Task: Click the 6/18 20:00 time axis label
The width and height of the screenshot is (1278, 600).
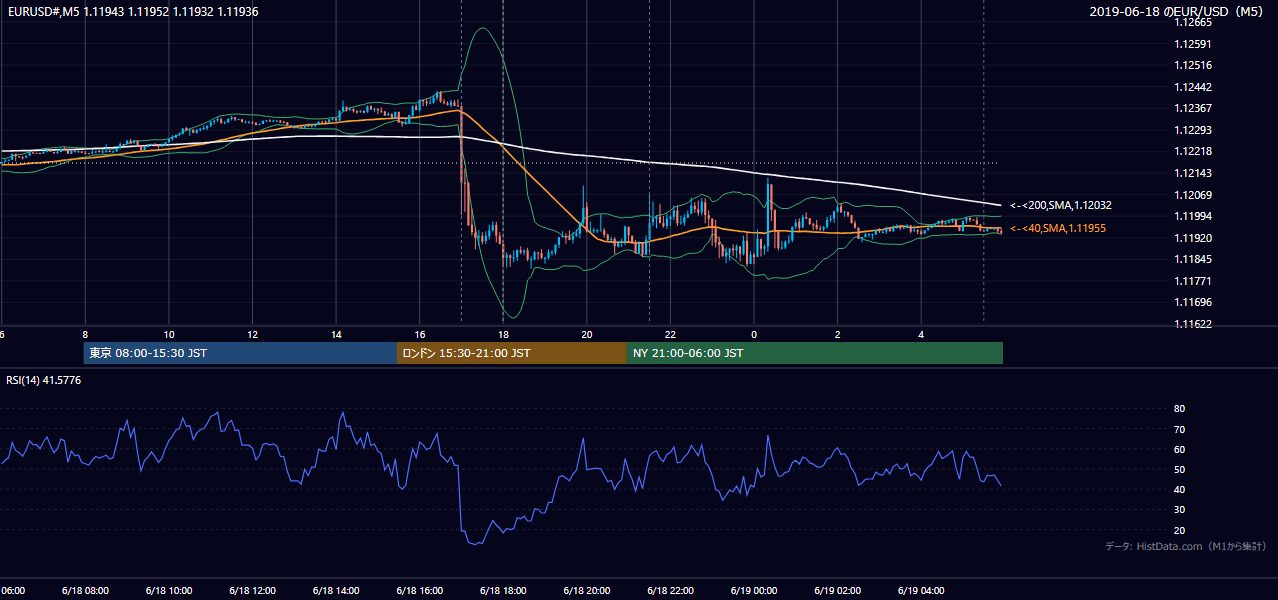Action: (586, 591)
